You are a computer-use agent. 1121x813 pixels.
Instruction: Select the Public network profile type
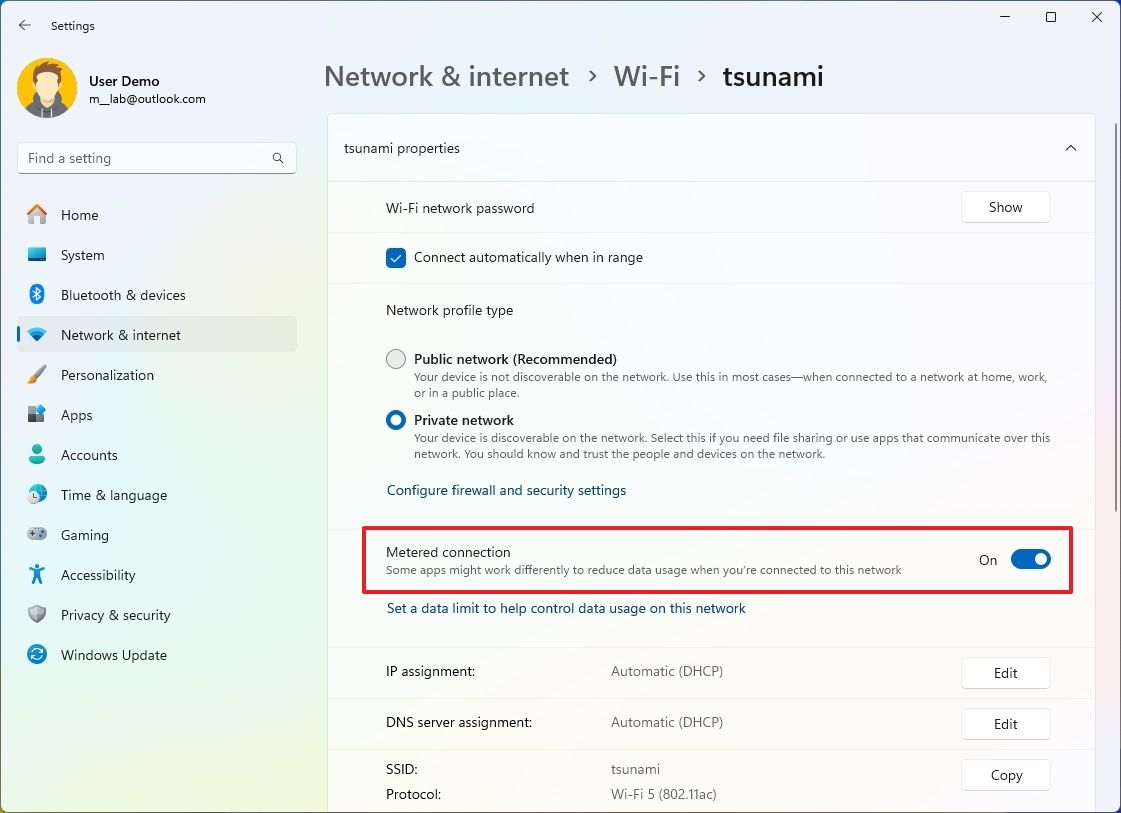pyautogui.click(x=395, y=359)
